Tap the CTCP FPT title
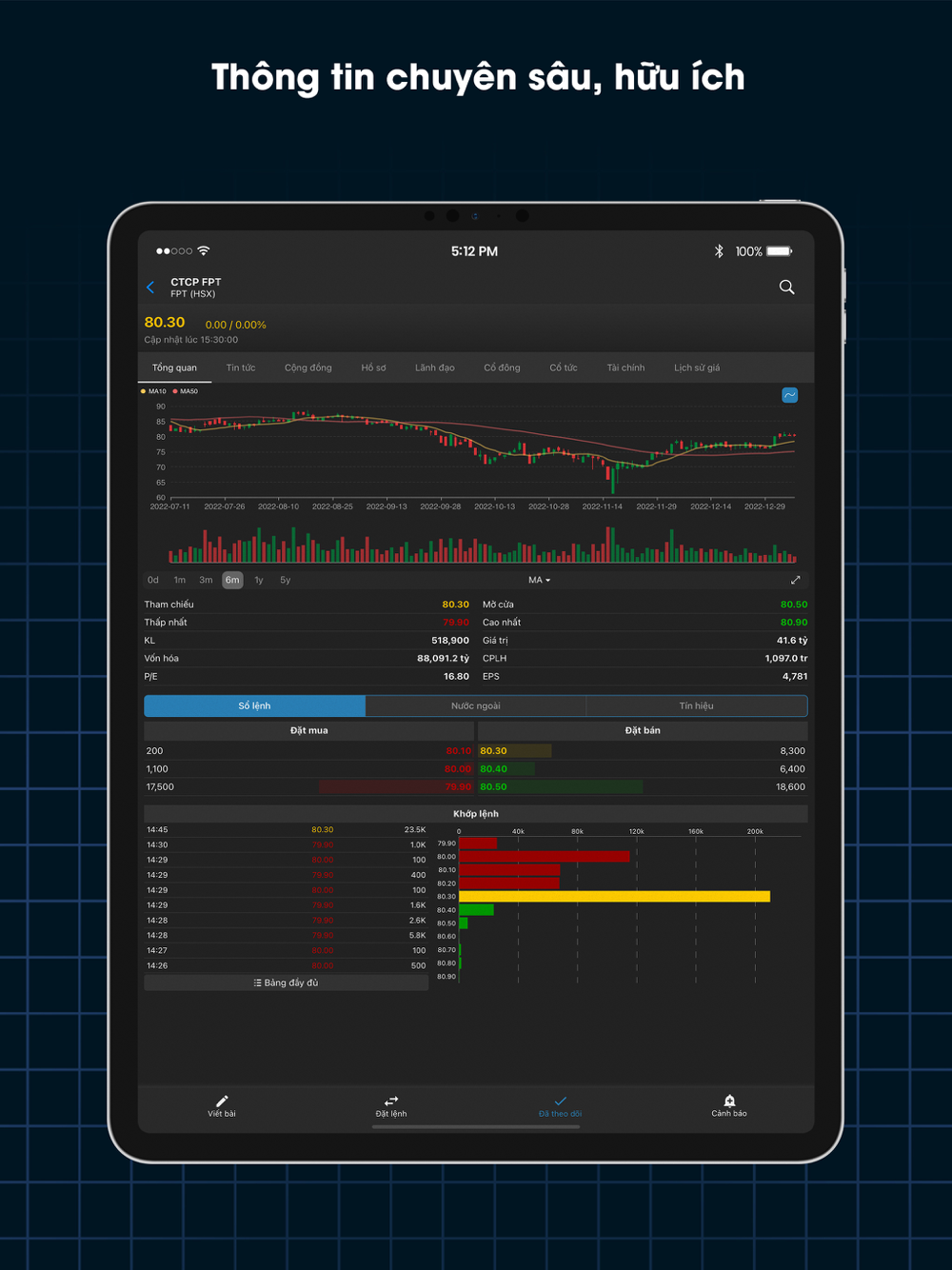The image size is (952, 1270). [196, 282]
